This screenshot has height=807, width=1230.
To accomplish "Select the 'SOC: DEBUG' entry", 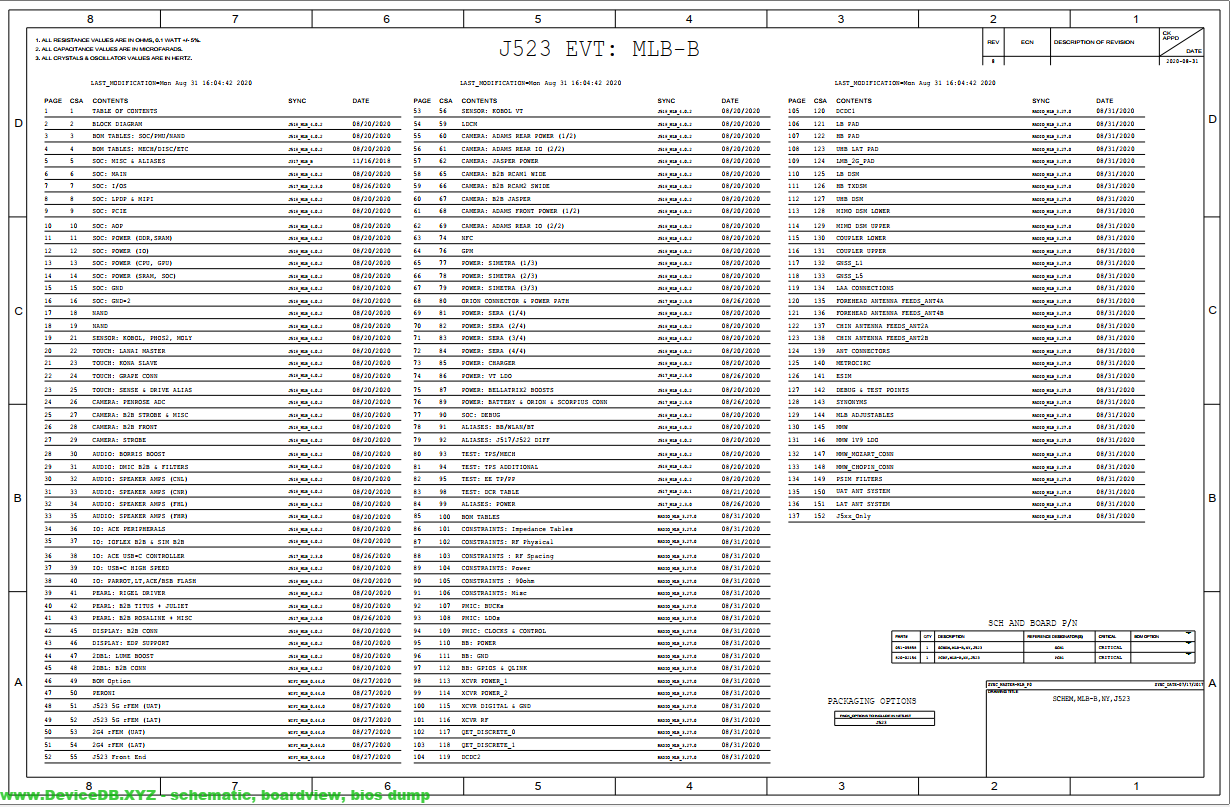I will point(480,415).
